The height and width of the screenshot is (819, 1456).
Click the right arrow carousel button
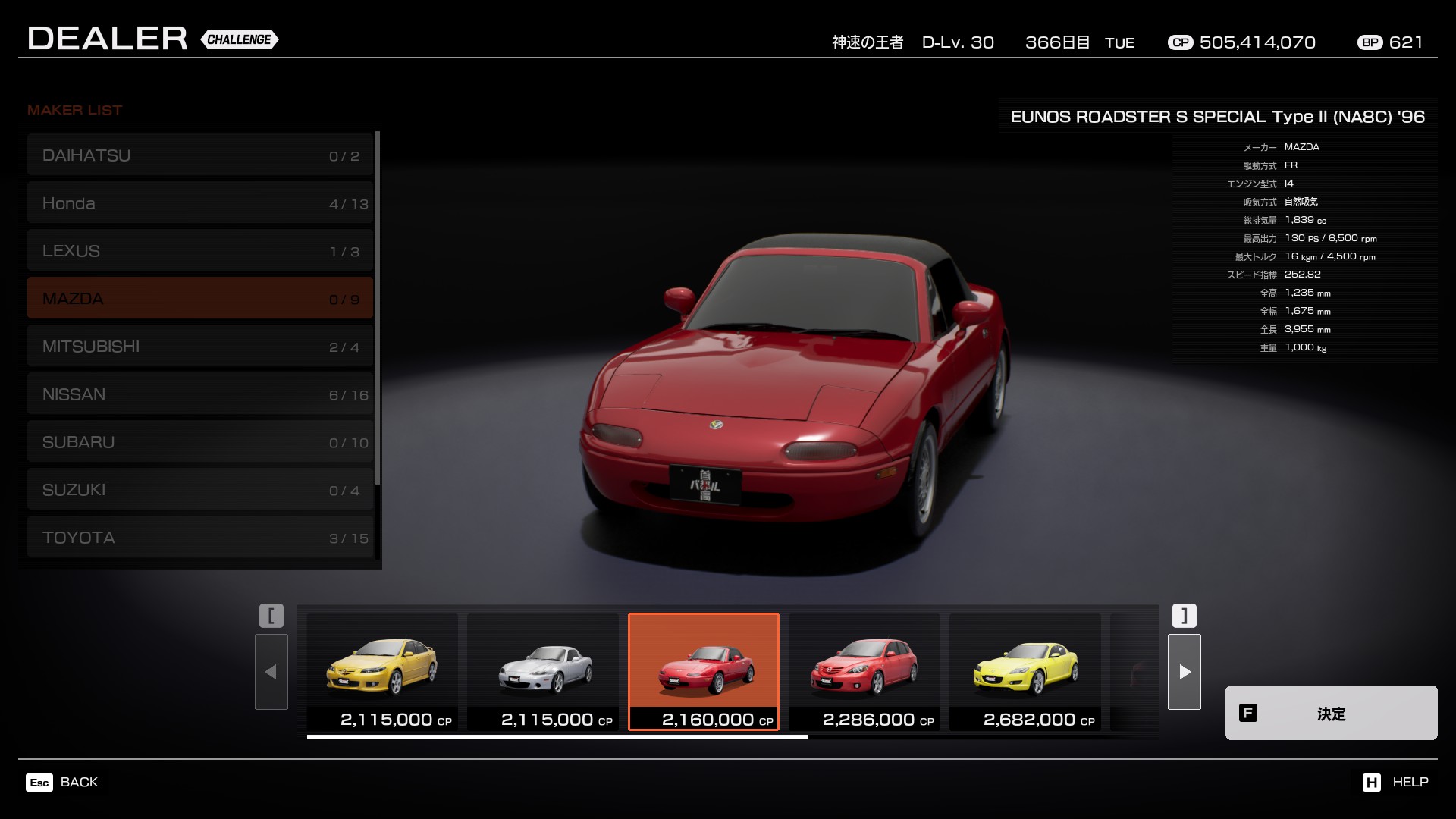click(x=1184, y=671)
